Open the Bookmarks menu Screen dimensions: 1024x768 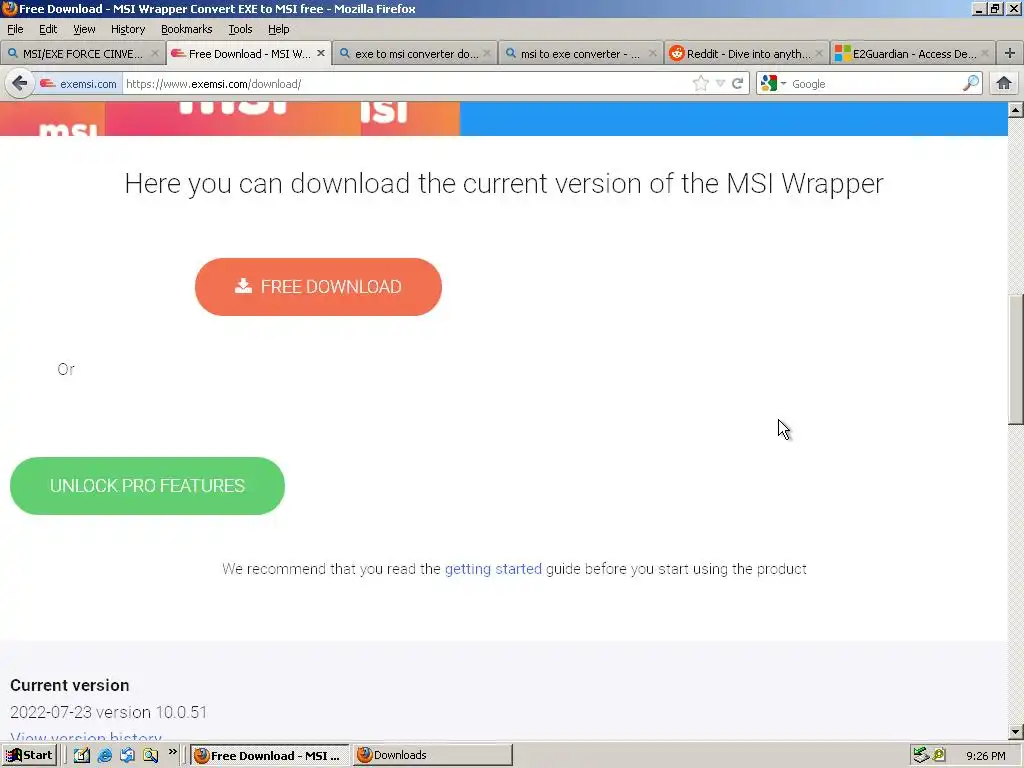coord(187,29)
